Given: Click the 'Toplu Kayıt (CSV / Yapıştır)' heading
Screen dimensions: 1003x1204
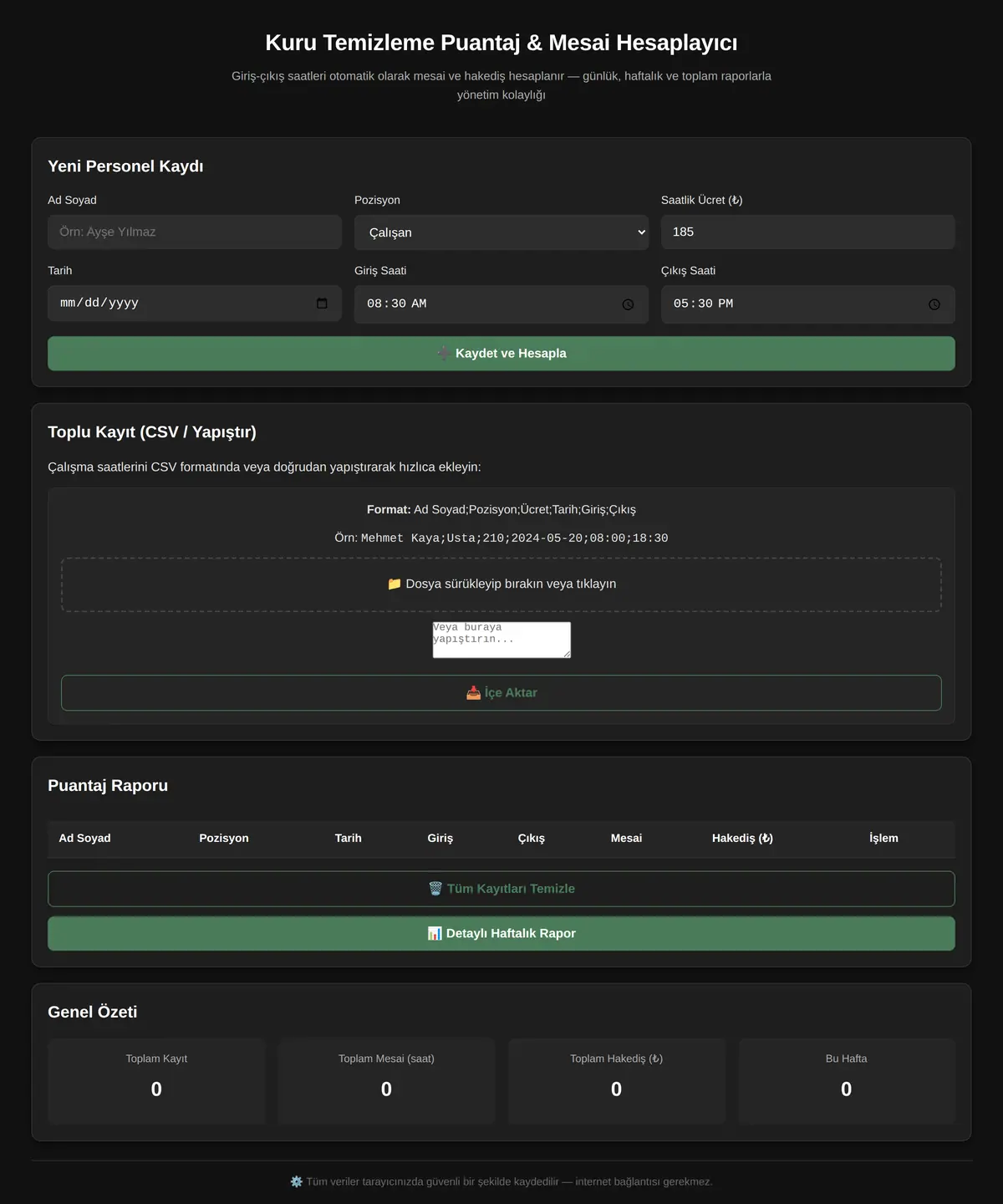Looking at the screenshot, I should [x=152, y=432].
